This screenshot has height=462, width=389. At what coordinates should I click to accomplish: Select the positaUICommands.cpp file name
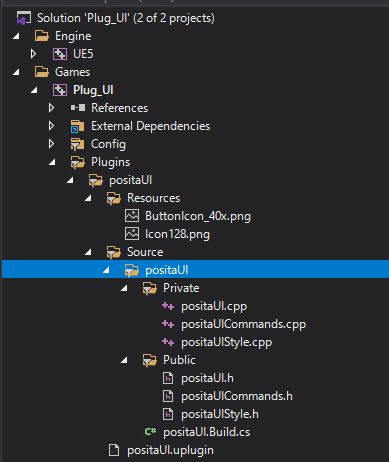[x=244, y=324]
